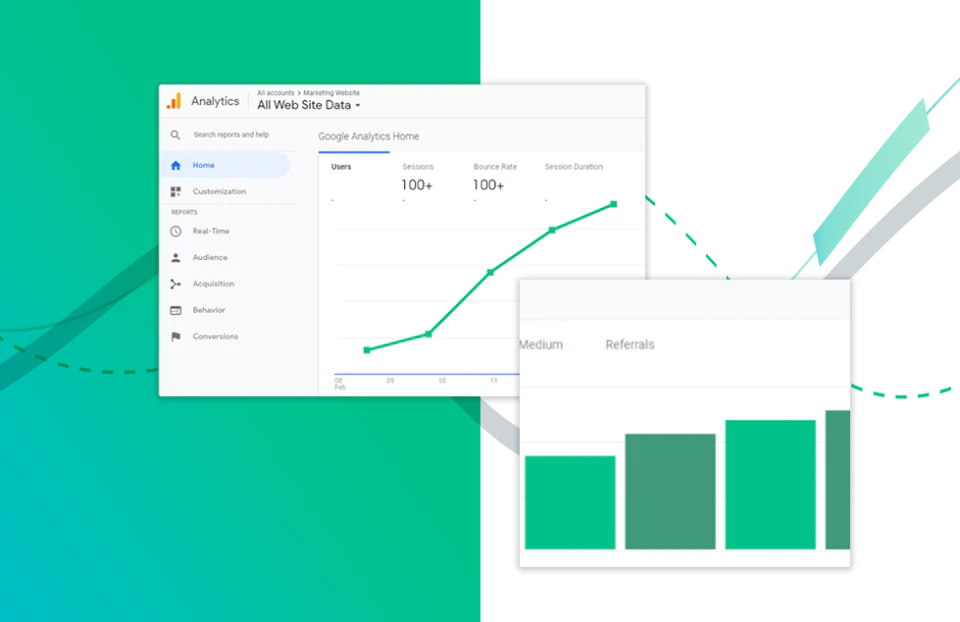Select the Session Duration metric tab
The width and height of the screenshot is (960, 622).
tap(574, 167)
